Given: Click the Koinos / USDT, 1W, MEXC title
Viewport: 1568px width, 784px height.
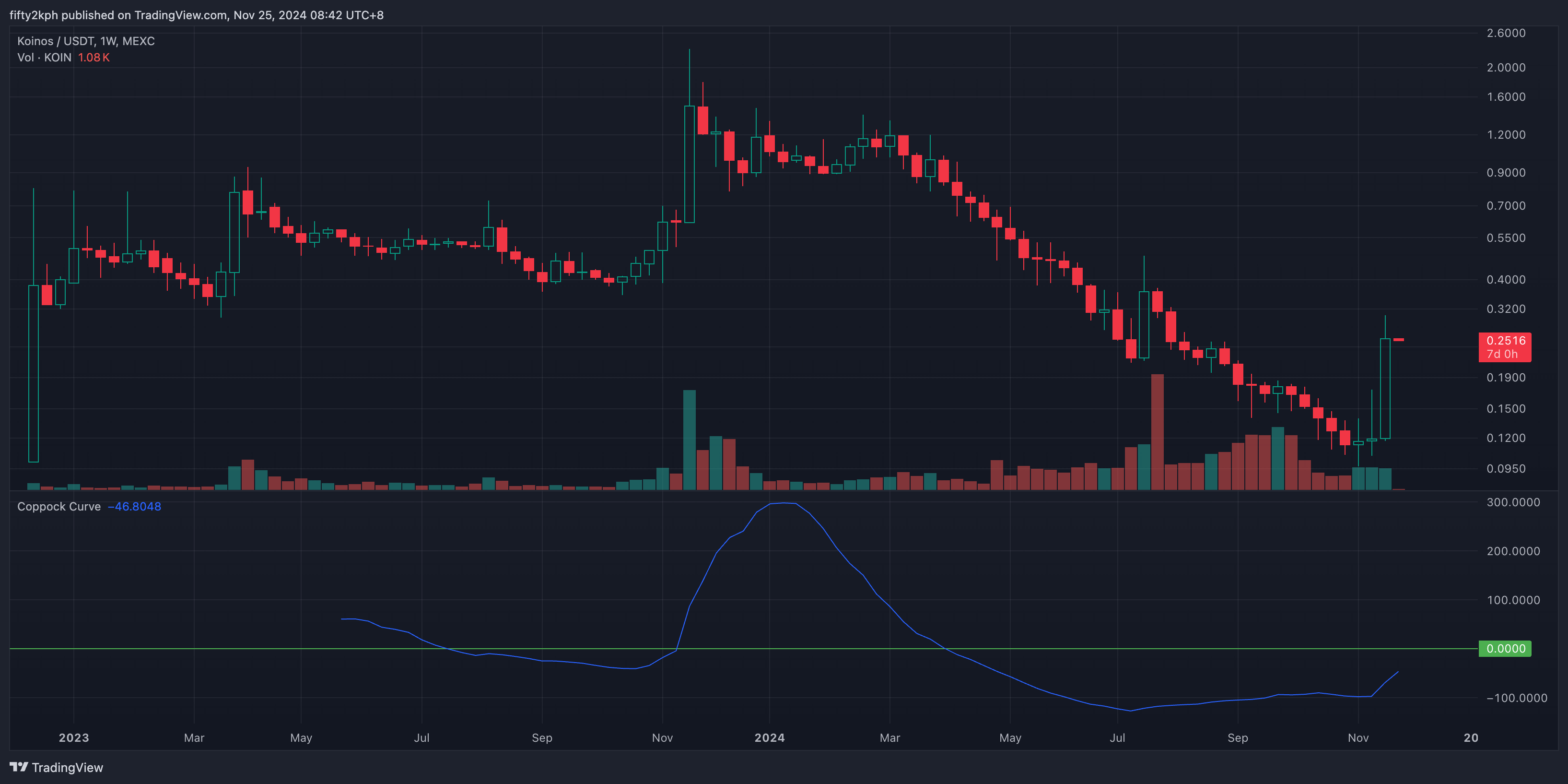Looking at the screenshot, I should [x=86, y=41].
